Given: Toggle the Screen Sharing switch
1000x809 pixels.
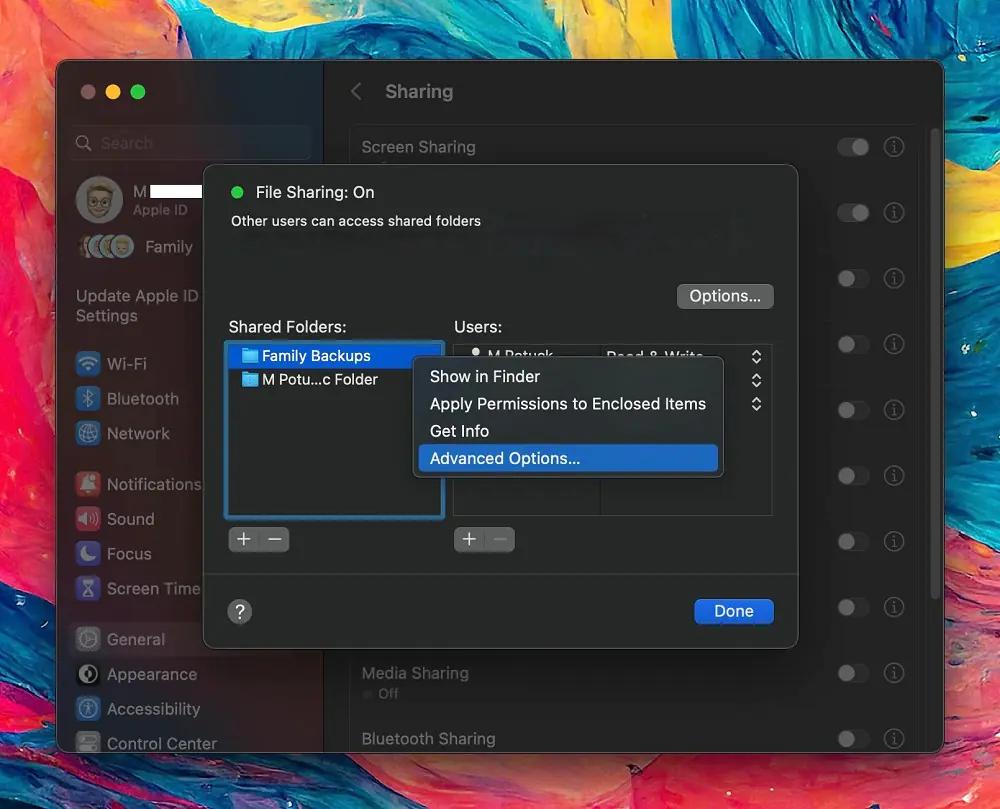Looking at the screenshot, I should tap(853, 147).
